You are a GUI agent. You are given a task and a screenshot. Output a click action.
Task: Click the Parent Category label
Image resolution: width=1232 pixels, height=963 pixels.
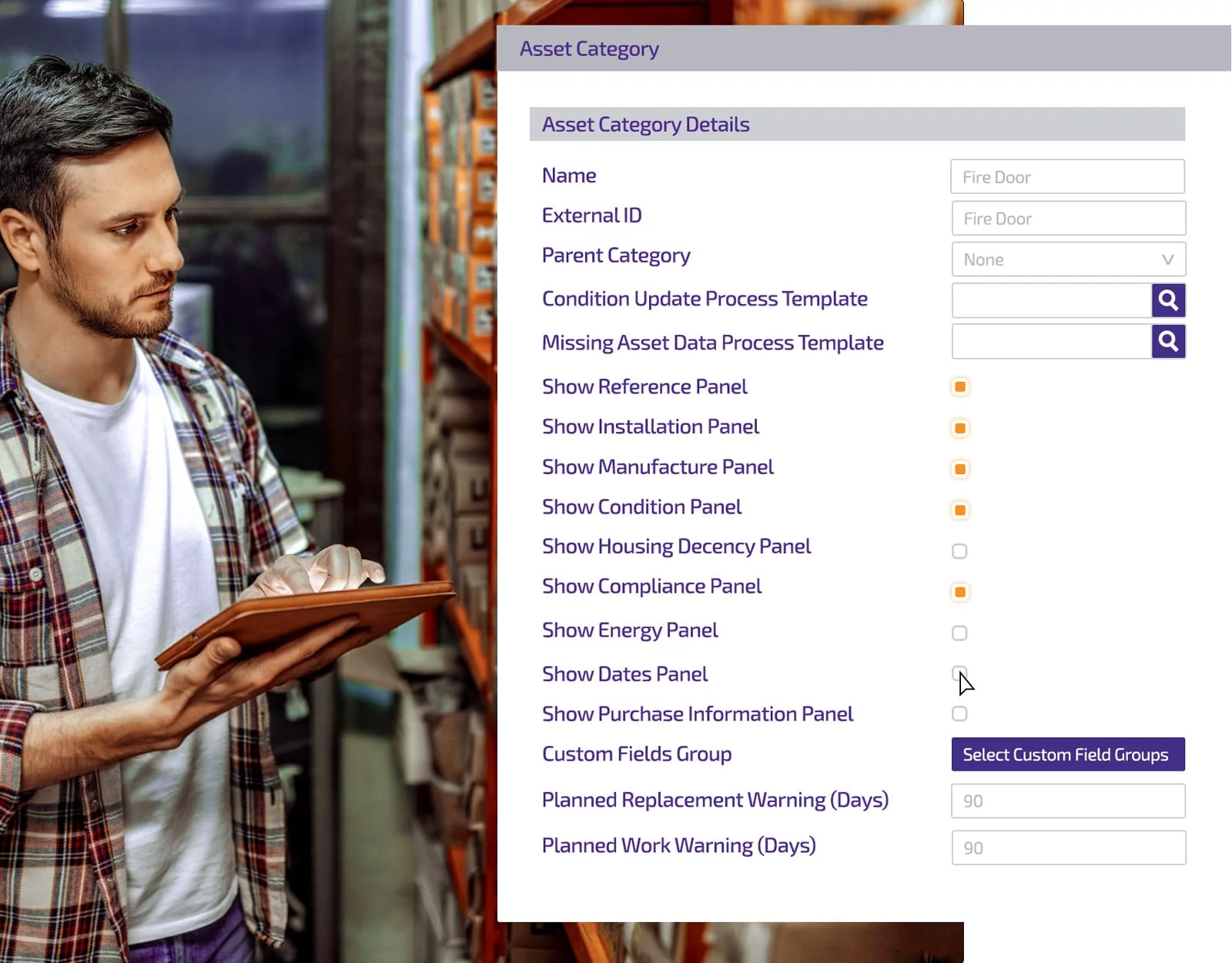coord(616,256)
